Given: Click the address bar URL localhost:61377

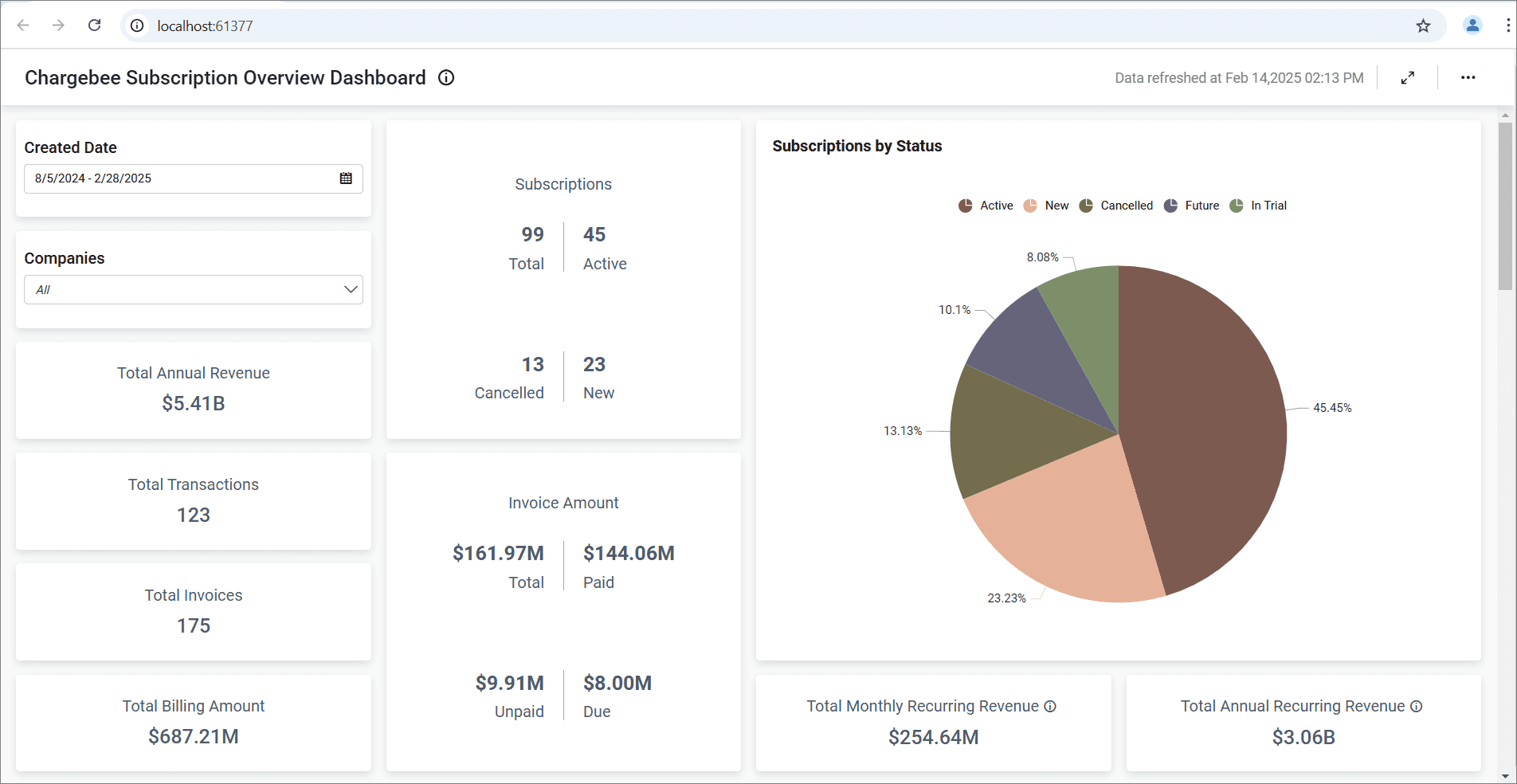Looking at the screenshot, I should 205,26.
